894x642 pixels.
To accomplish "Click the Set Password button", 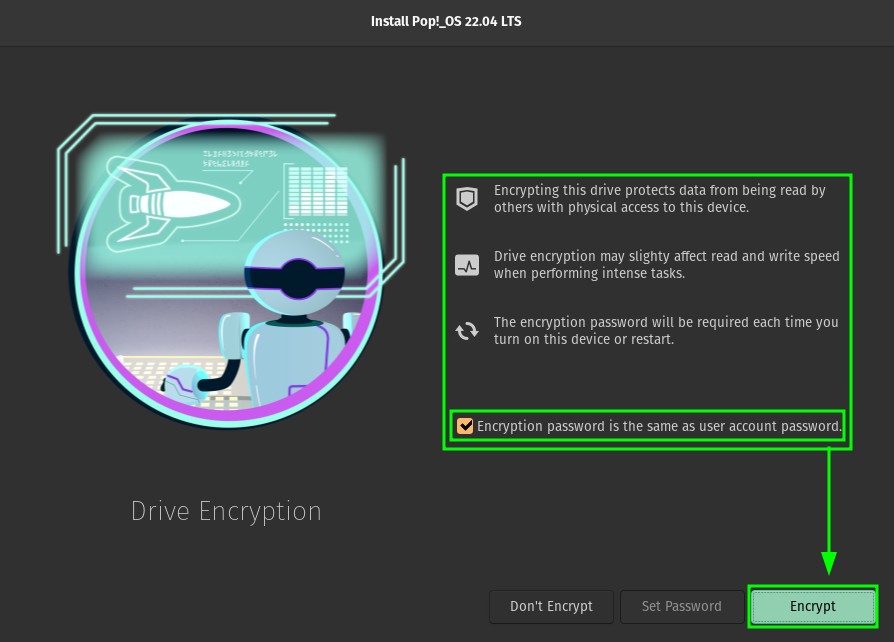I will click(681, 606).
